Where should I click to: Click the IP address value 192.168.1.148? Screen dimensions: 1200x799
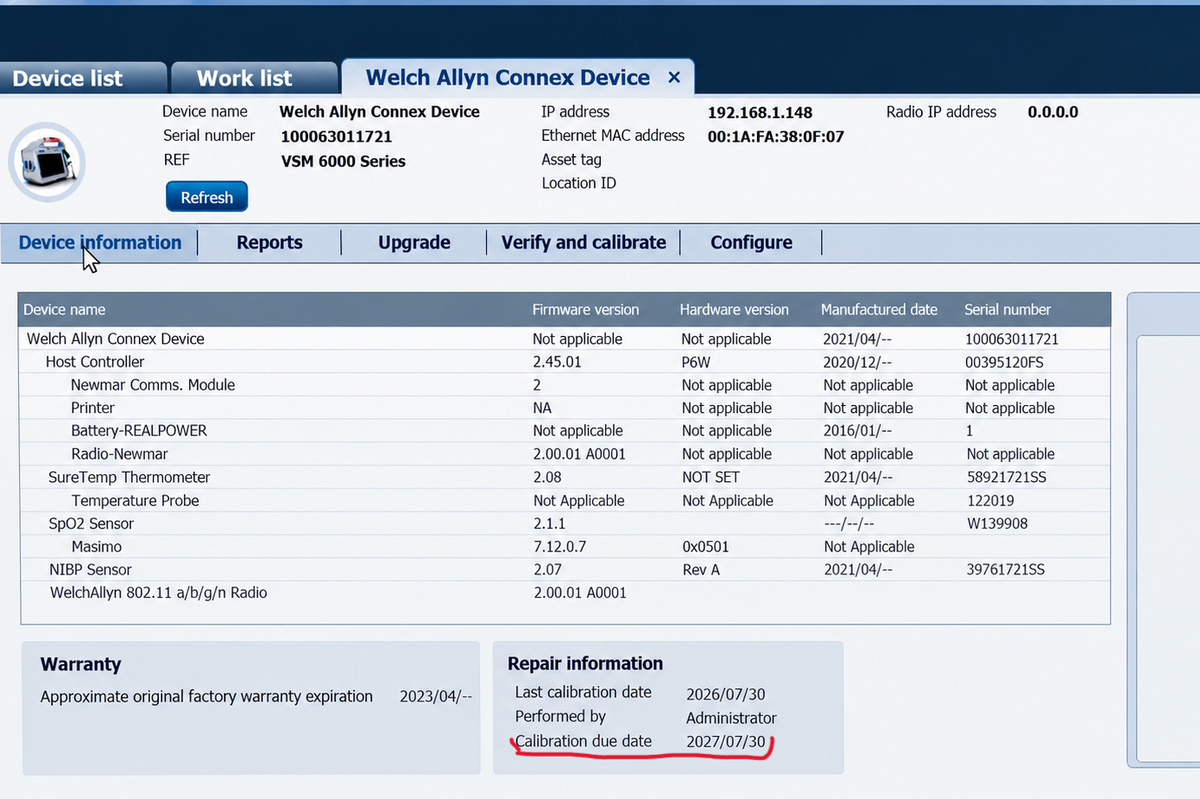[760, 112]
